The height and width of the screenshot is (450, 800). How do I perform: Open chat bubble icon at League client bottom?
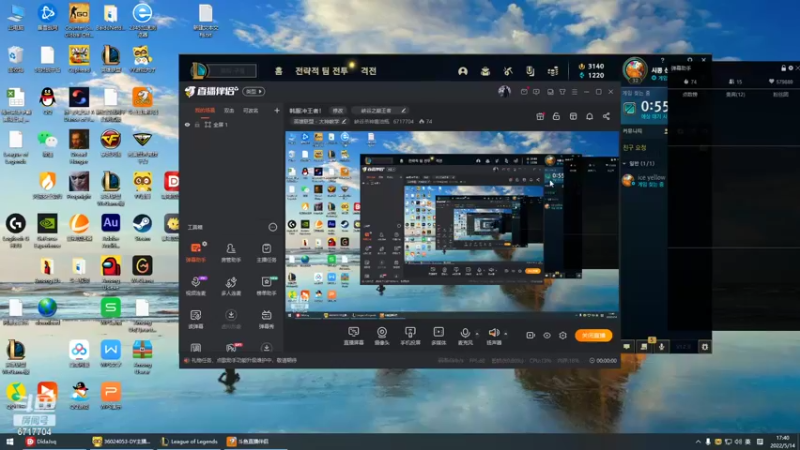pyautogui.click(x=627, y=346)
